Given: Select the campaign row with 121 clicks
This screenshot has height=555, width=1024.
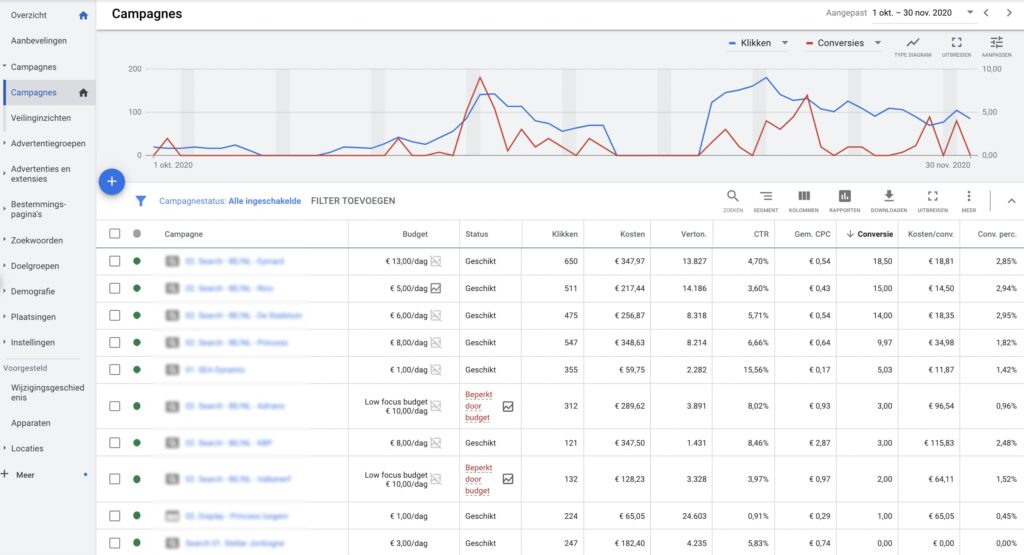Looking at the screenshot, I should [x=114, y=443].
